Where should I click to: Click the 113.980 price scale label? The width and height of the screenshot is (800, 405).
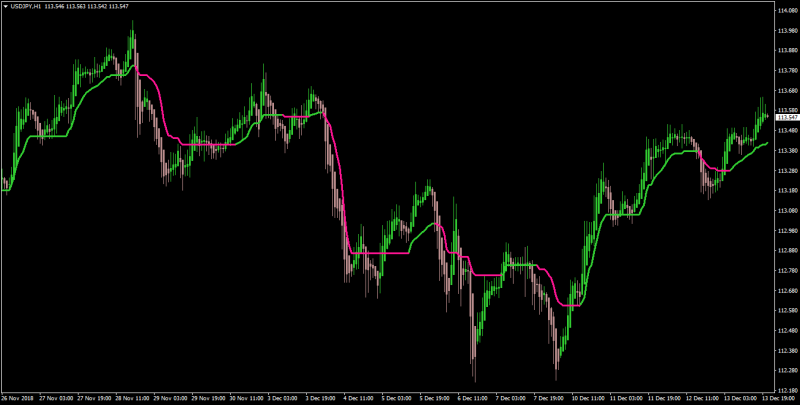coord(788,30)
